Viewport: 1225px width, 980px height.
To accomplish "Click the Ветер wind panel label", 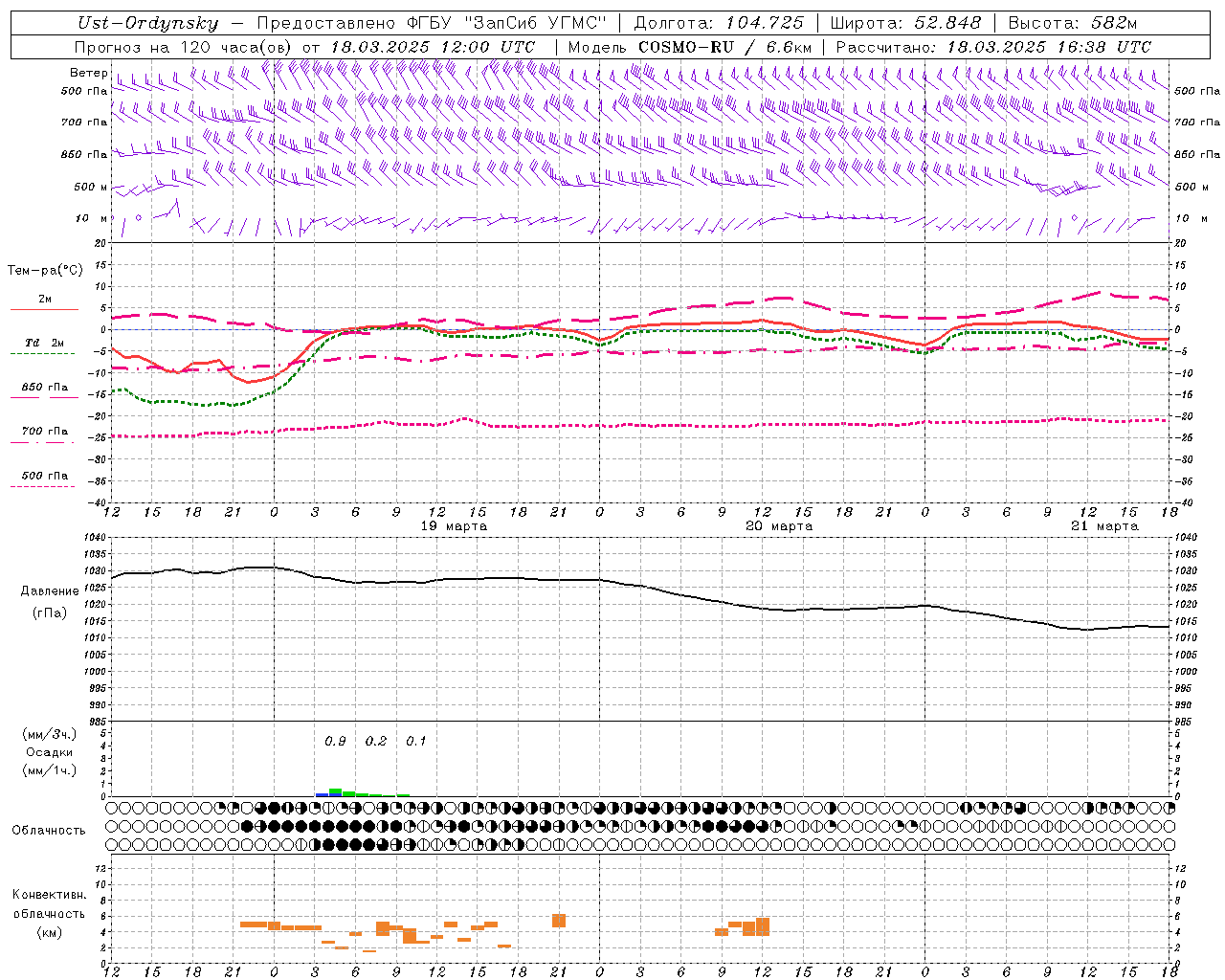I will (x=89, y=73).
